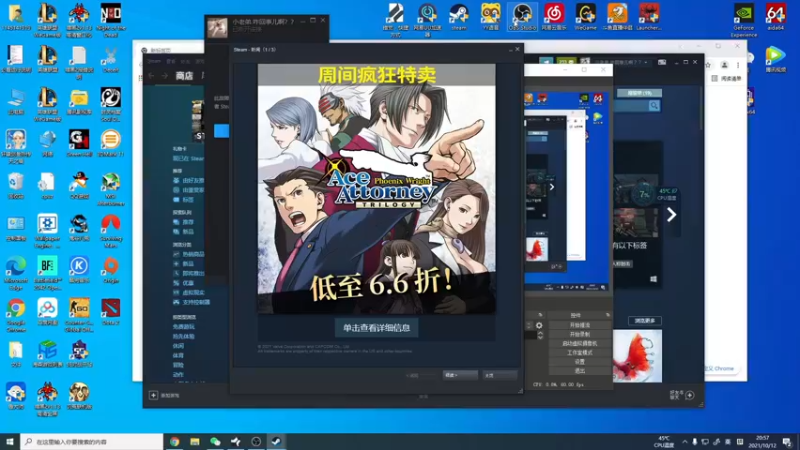Screen dimensions: 800x450
Task: Open the Origin desktop shortcut
Action: 111,270
